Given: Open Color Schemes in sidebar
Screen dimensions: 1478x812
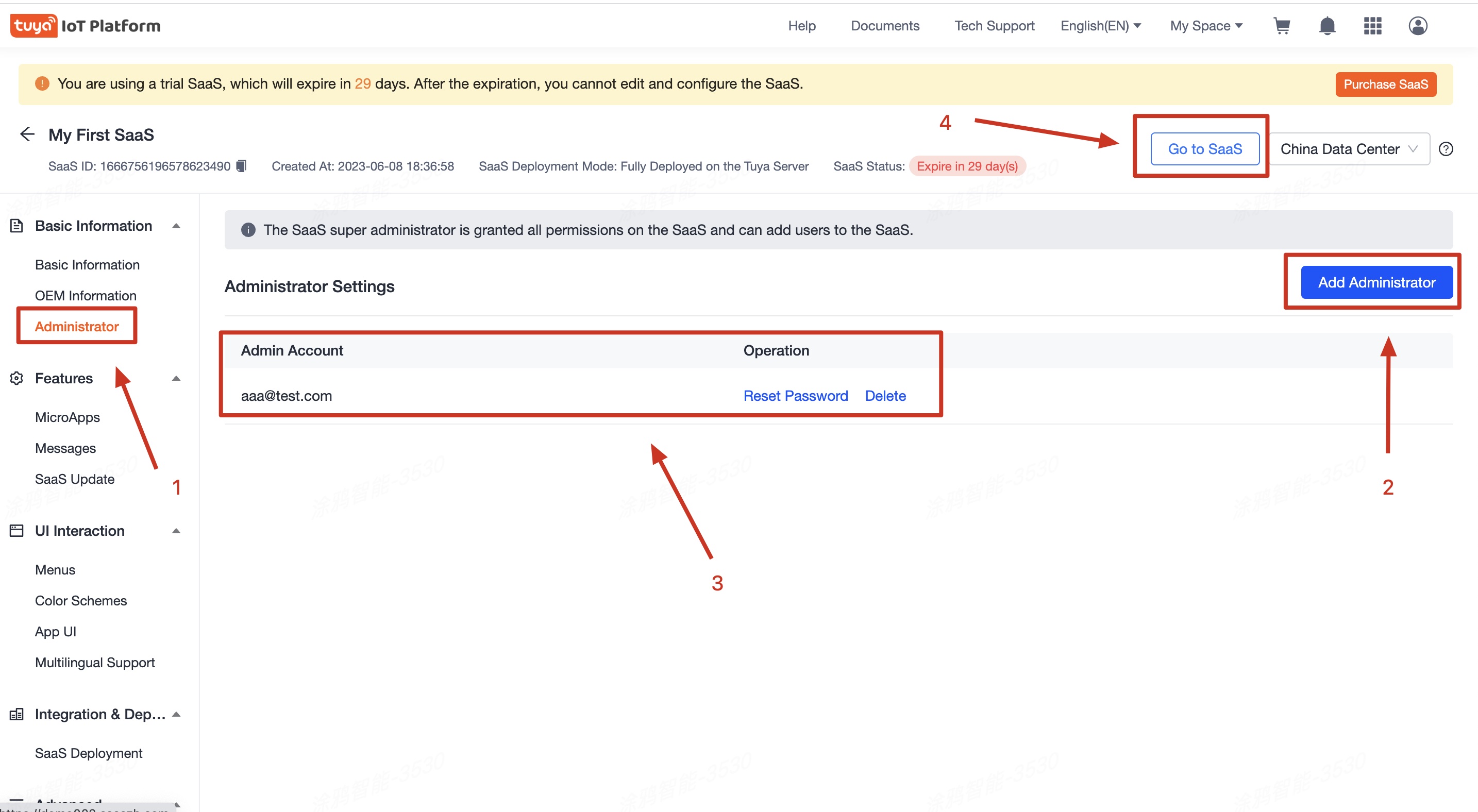Looking at the screenshot, I should click(81, 601).
